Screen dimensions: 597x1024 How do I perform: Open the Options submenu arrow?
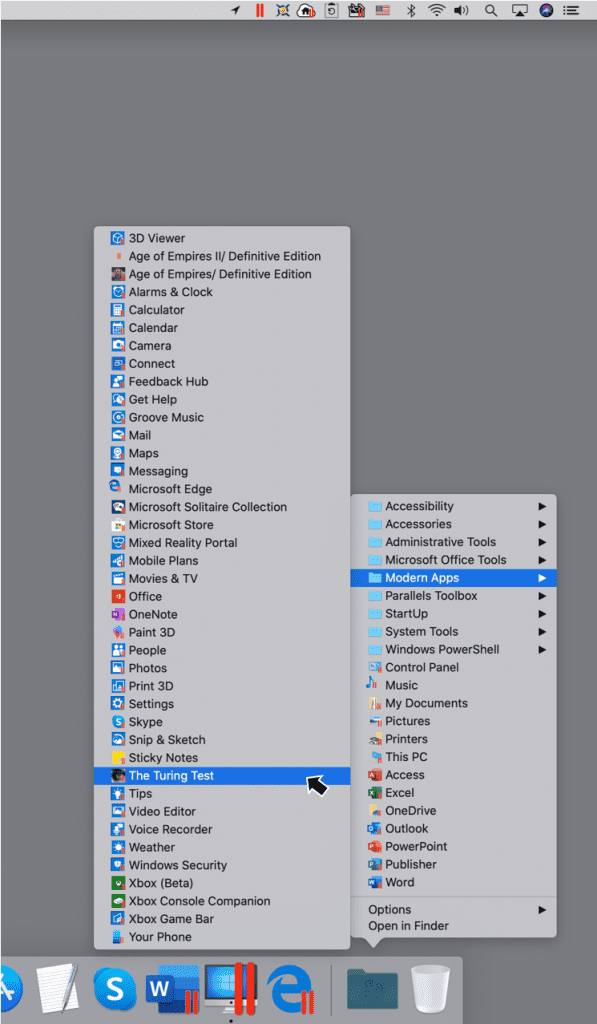(542, 910)
